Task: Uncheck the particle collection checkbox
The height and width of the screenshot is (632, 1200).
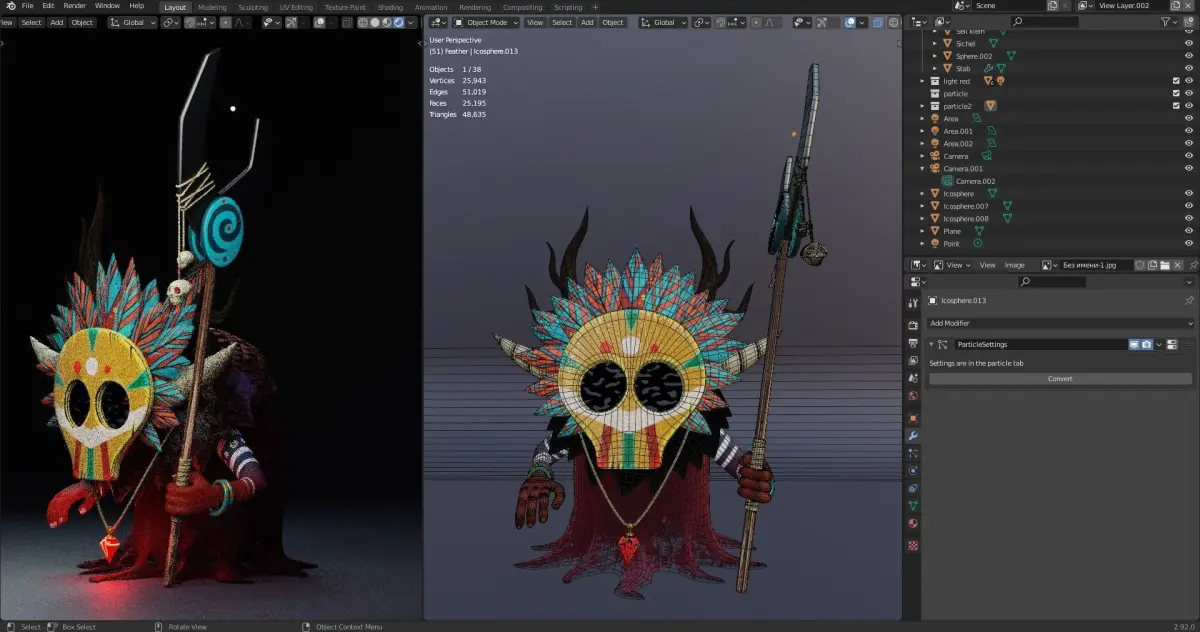Action: click(1176, 93)
